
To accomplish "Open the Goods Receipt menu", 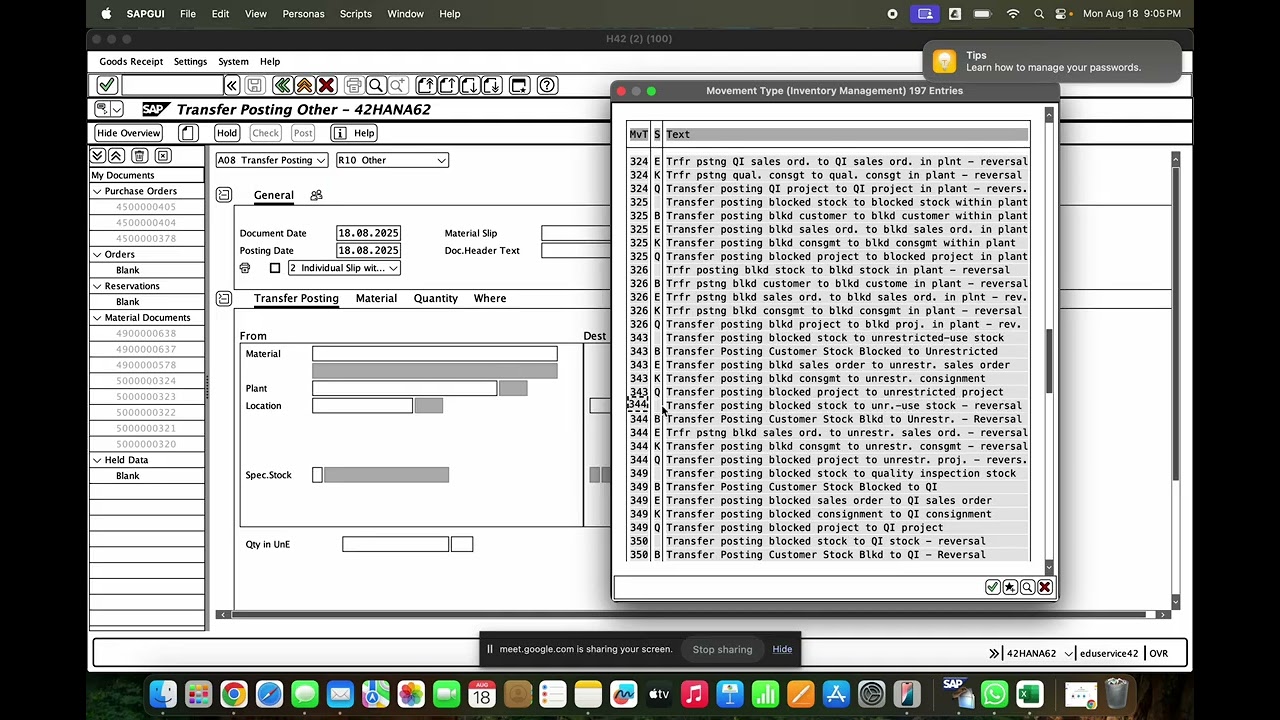I will tap(131, 62).
